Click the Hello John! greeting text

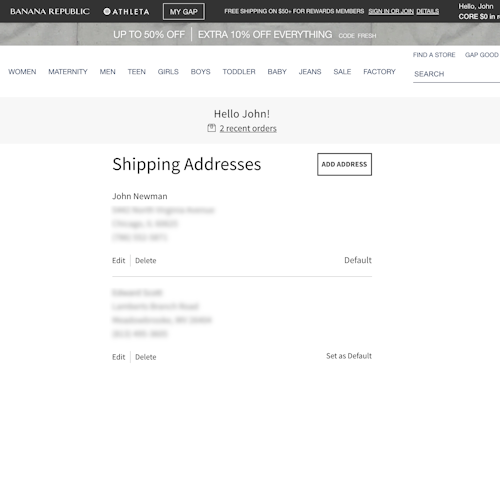click(242, 114)
